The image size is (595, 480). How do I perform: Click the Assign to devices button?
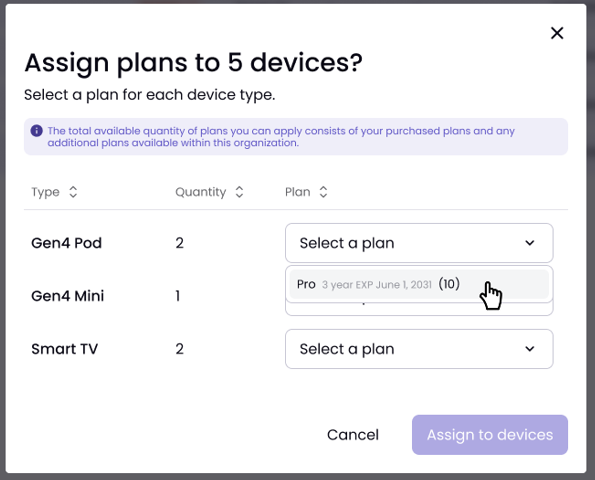click(490, 435)
